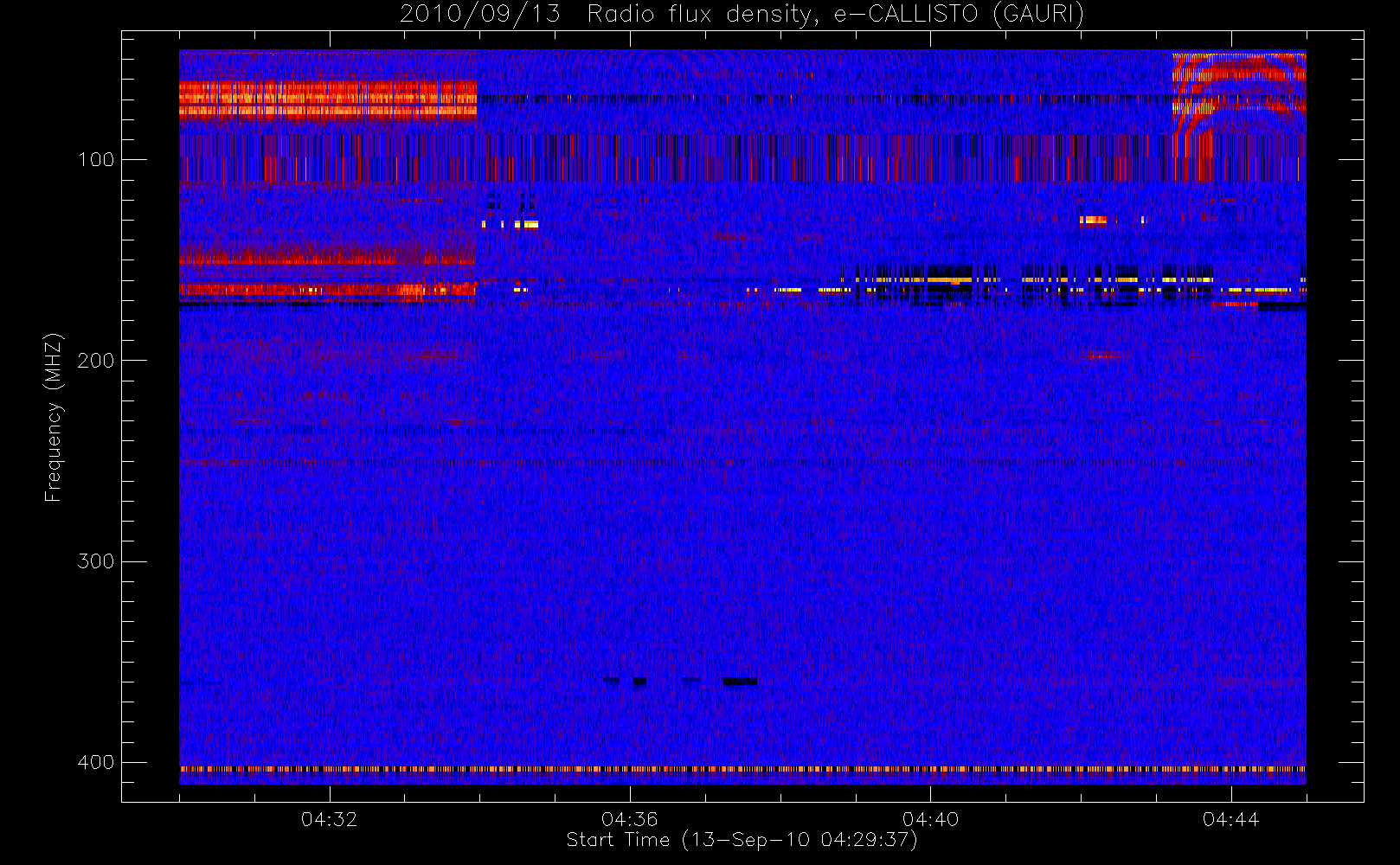Image resolution: width=1400 pixels, height=865 pixels.
Task: Click the black dropout patches near 360 MHz
Action: [681, 682]
